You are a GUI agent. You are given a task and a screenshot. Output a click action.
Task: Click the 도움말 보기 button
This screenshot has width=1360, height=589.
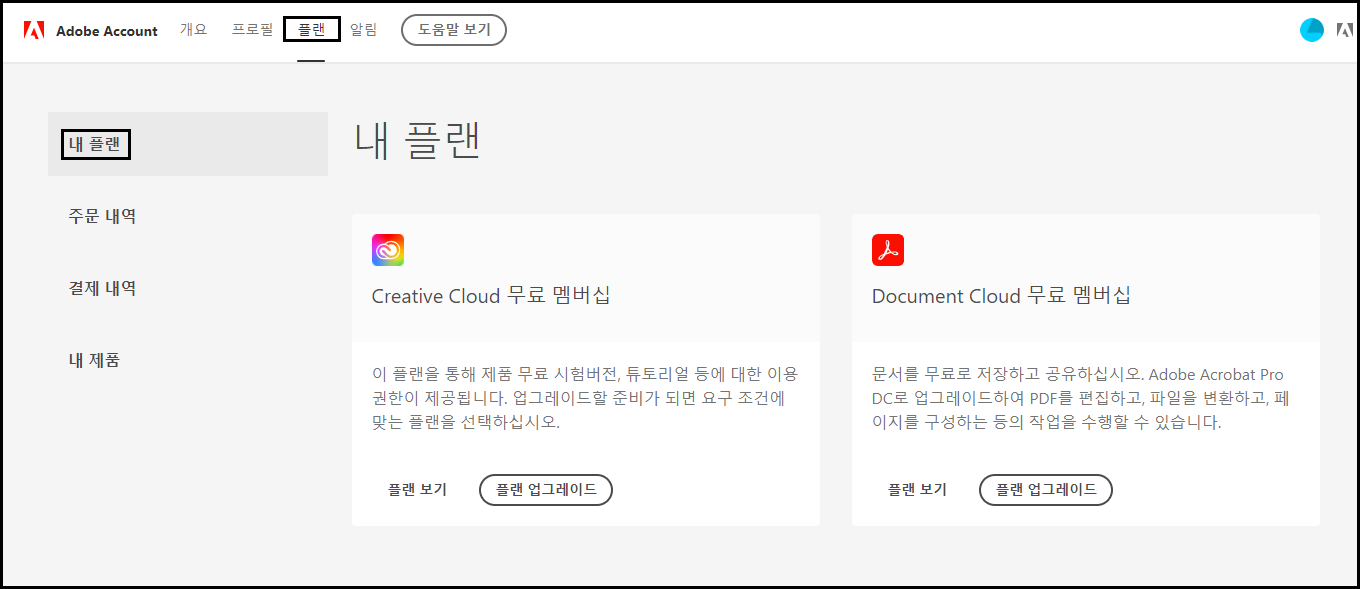click(x=454, y=30)
